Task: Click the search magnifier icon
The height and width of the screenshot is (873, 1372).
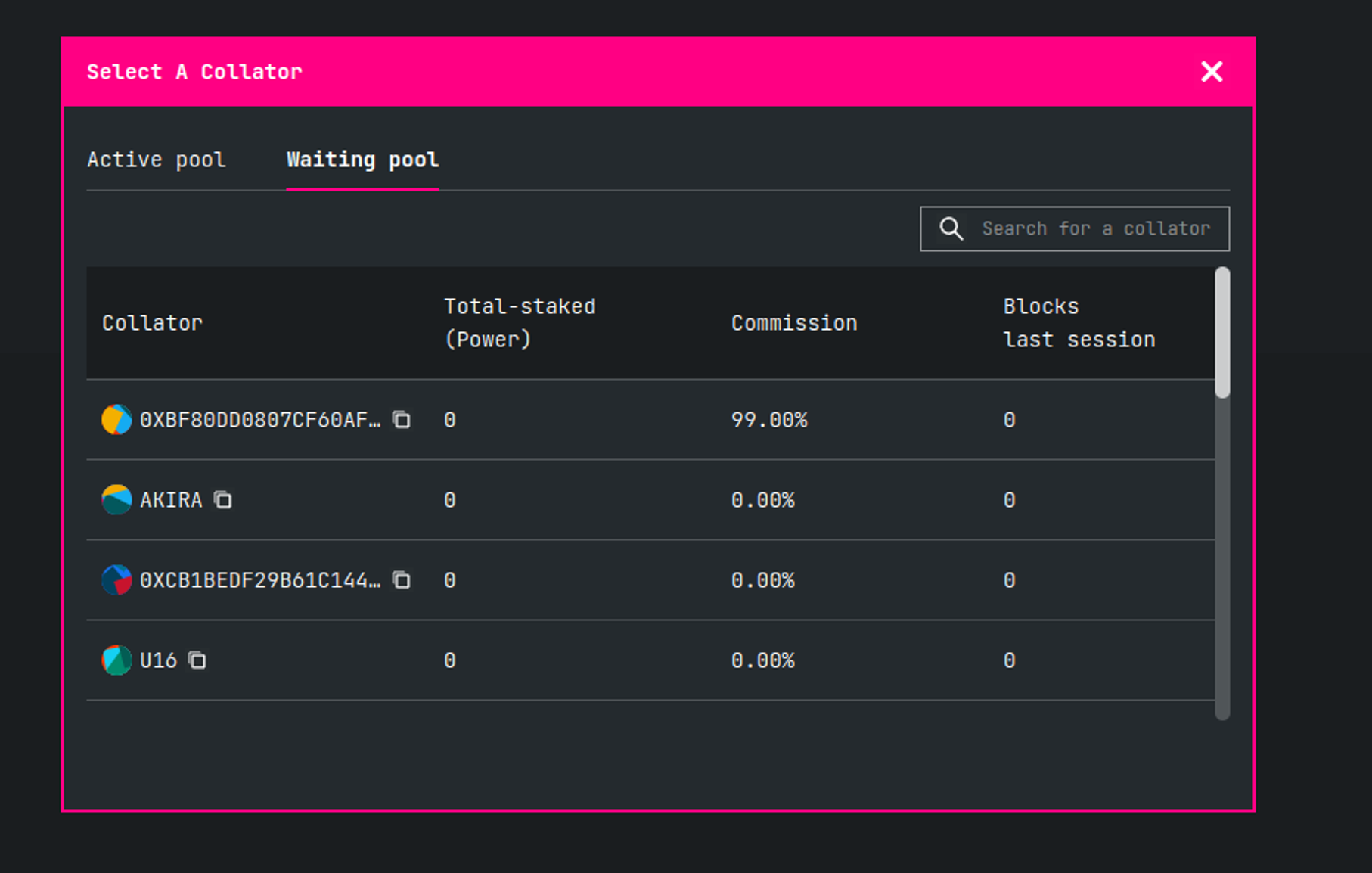Action: click(x=951, y=228)
